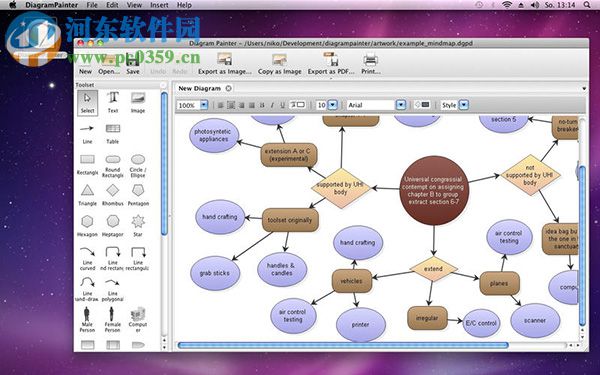Viewport: 600px width, 375px height.
Task: Pick the Star shape tool
Action: (x=138, y=226)
